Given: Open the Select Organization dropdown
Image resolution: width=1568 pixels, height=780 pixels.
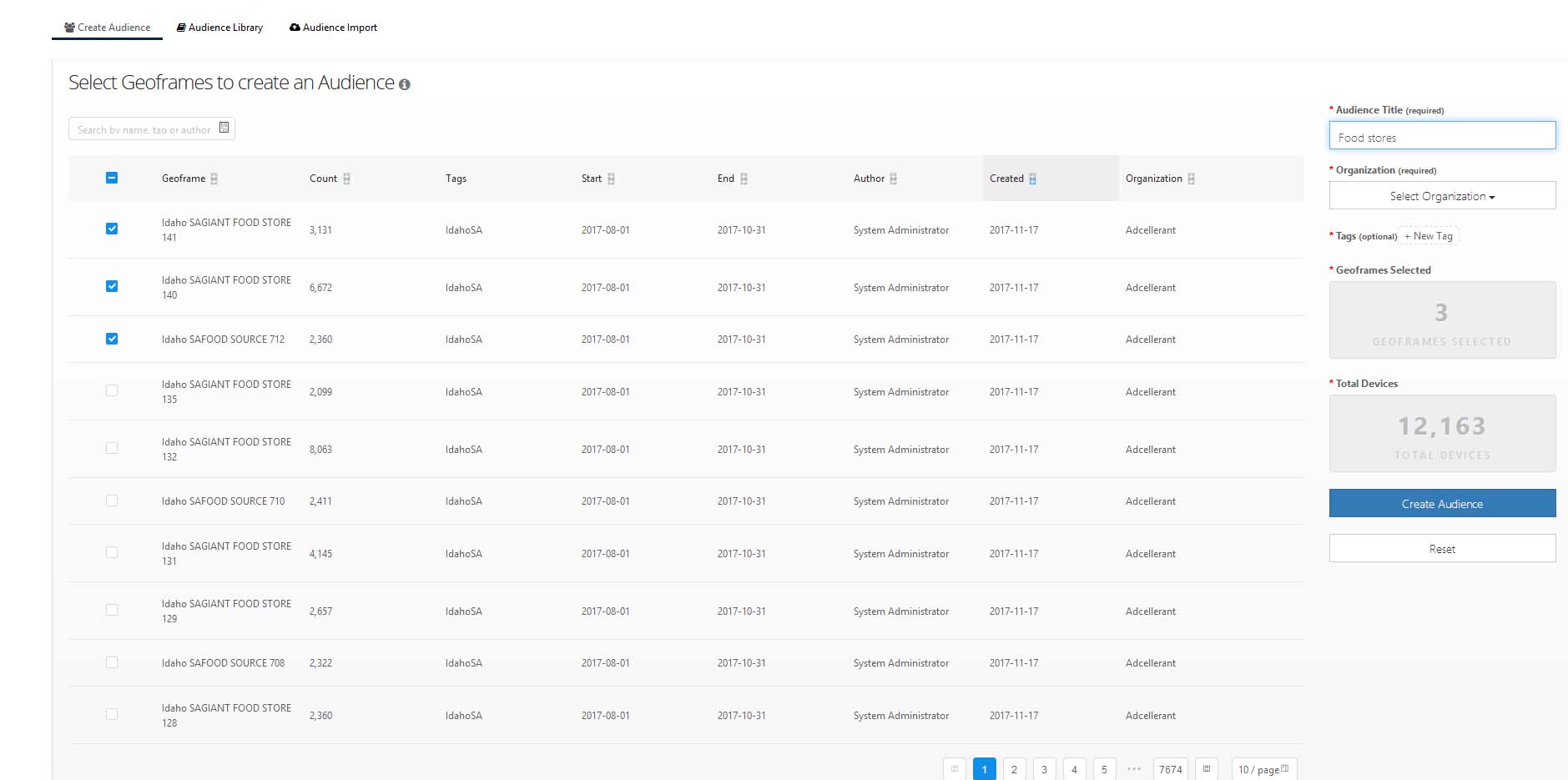Looking at the screenshot, I should tap(1442, 196).
